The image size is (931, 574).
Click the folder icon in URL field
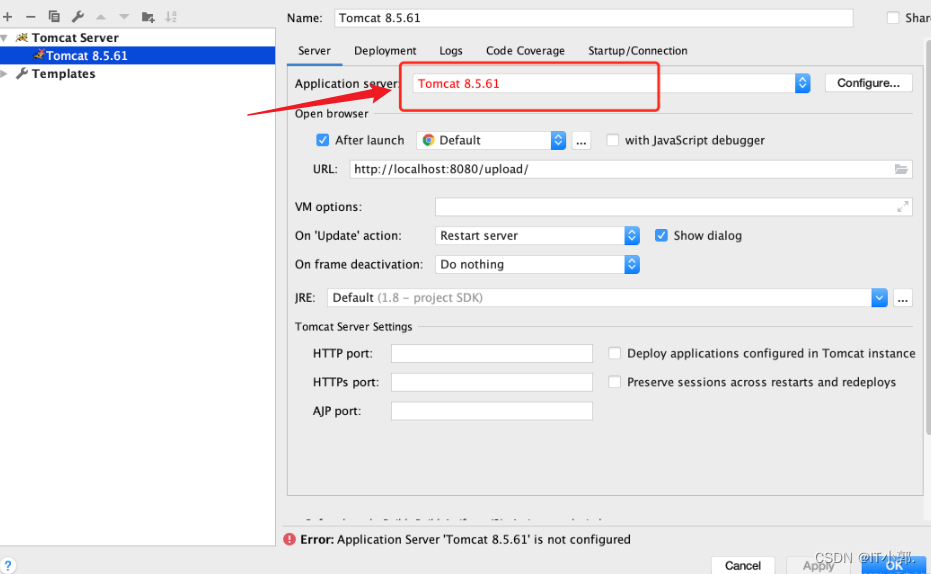click(x=901, y=169)
